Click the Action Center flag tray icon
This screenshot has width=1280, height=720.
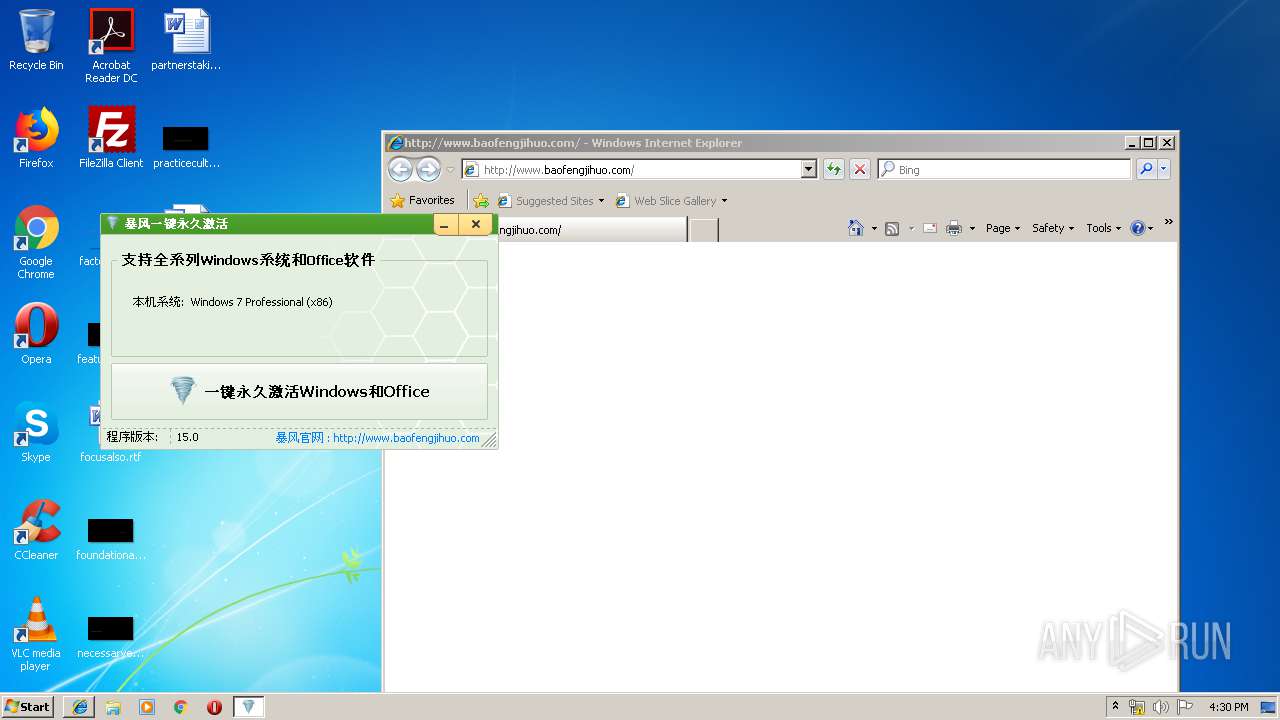[1185, 707]
